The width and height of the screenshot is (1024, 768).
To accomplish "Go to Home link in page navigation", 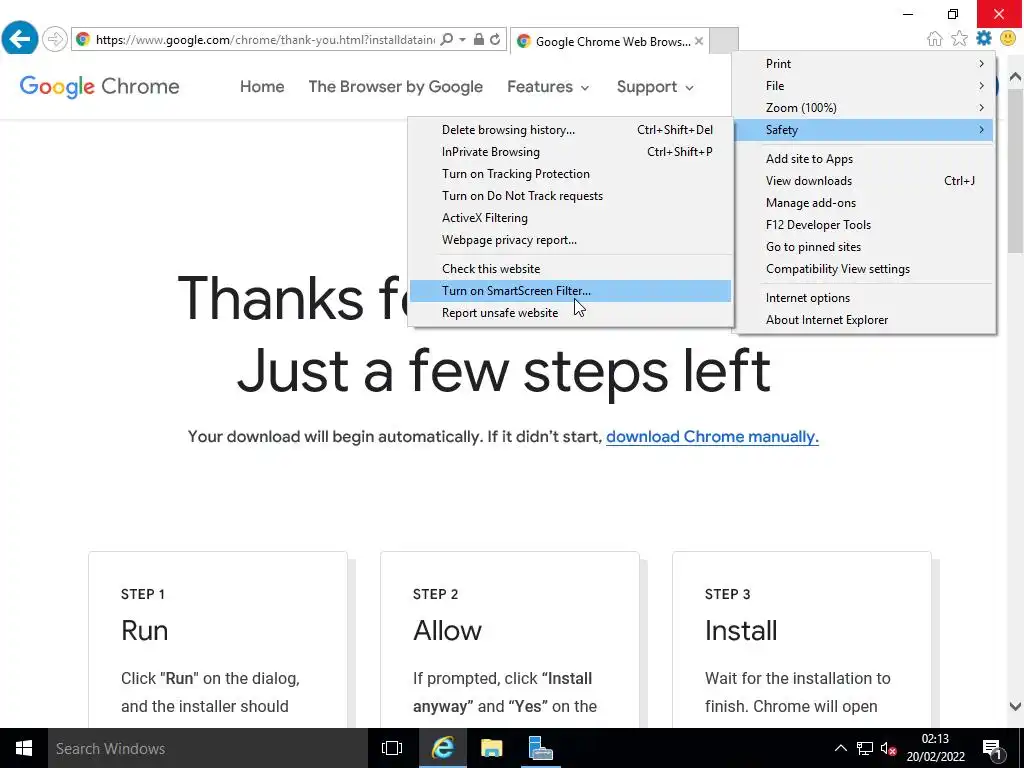I will tap(262, 87).
